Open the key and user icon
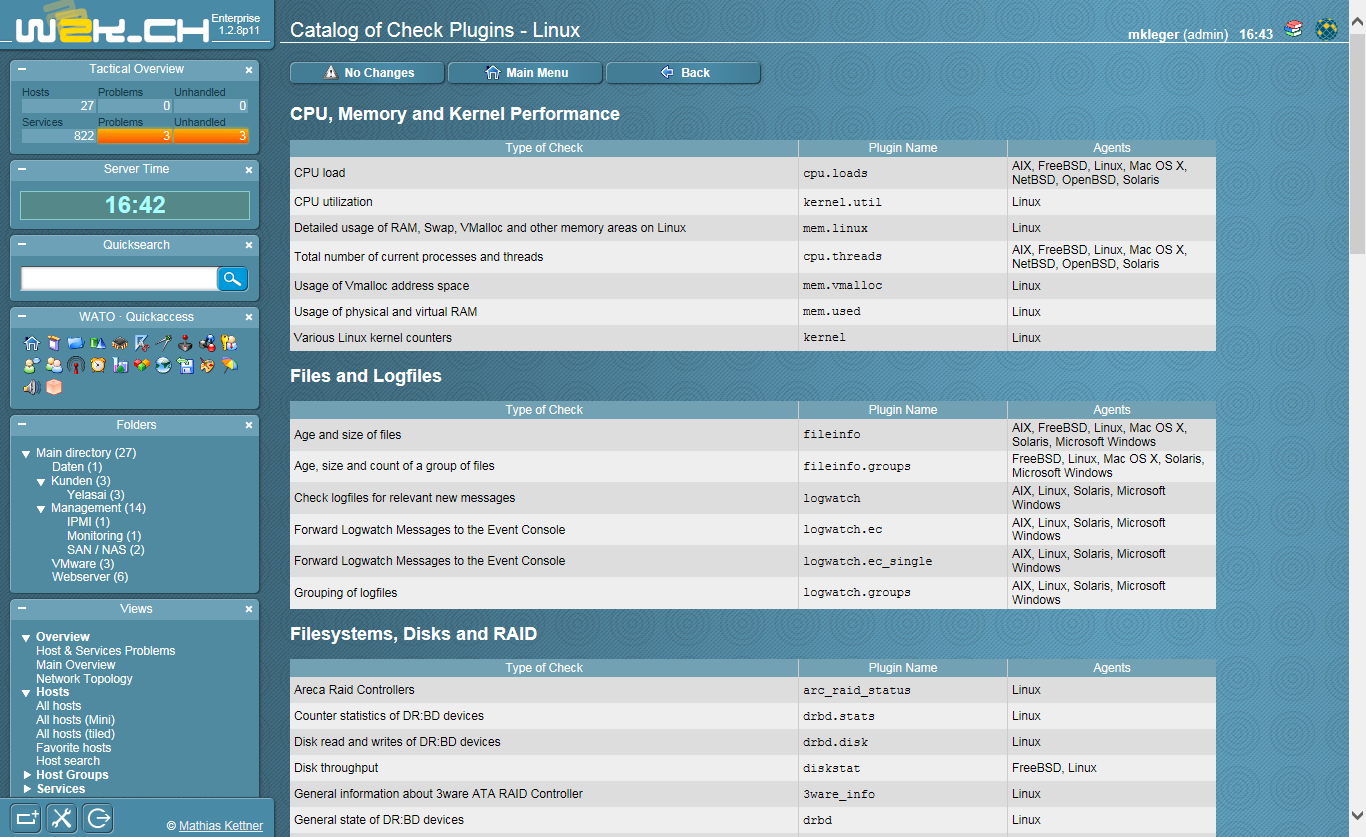Image resolution: width=1366 pixels, height=837 pixels. pos(229,343)
